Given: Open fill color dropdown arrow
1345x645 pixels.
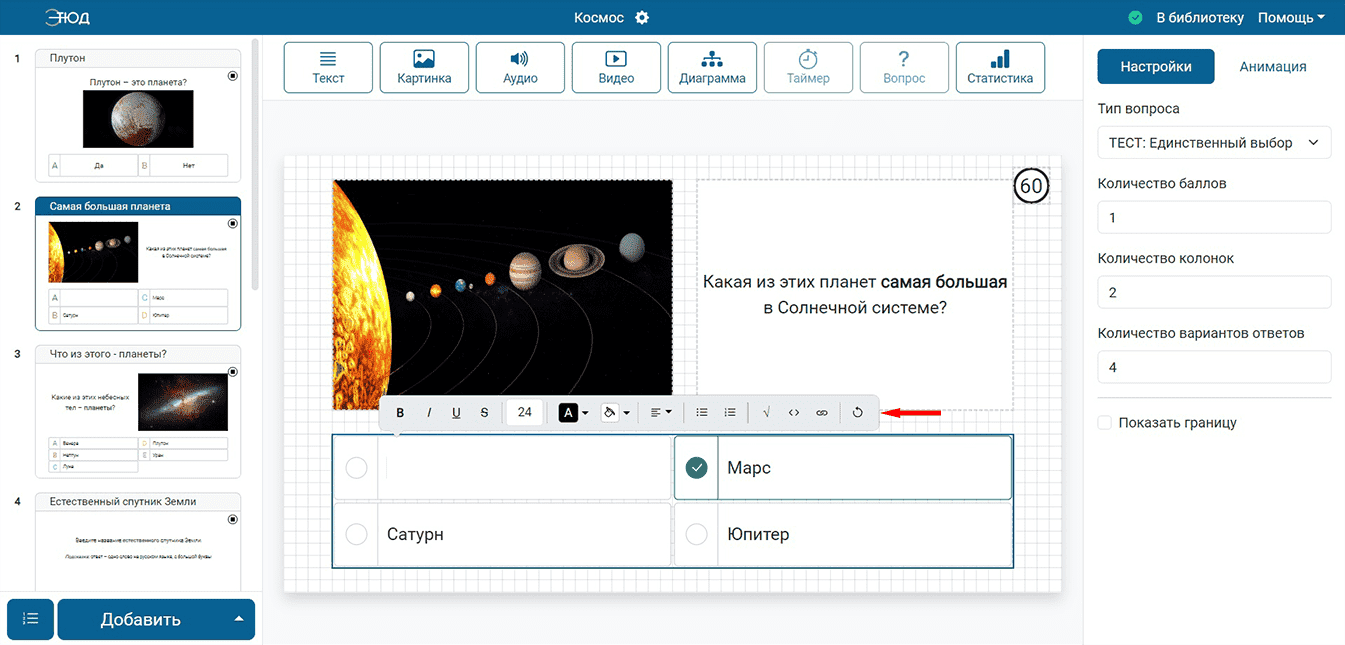Looking at the screenshot, I should tap(626, 412).
